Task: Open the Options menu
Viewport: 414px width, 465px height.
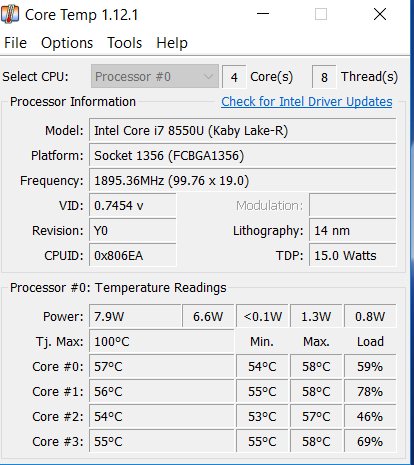Action: (x=67, y=43)
